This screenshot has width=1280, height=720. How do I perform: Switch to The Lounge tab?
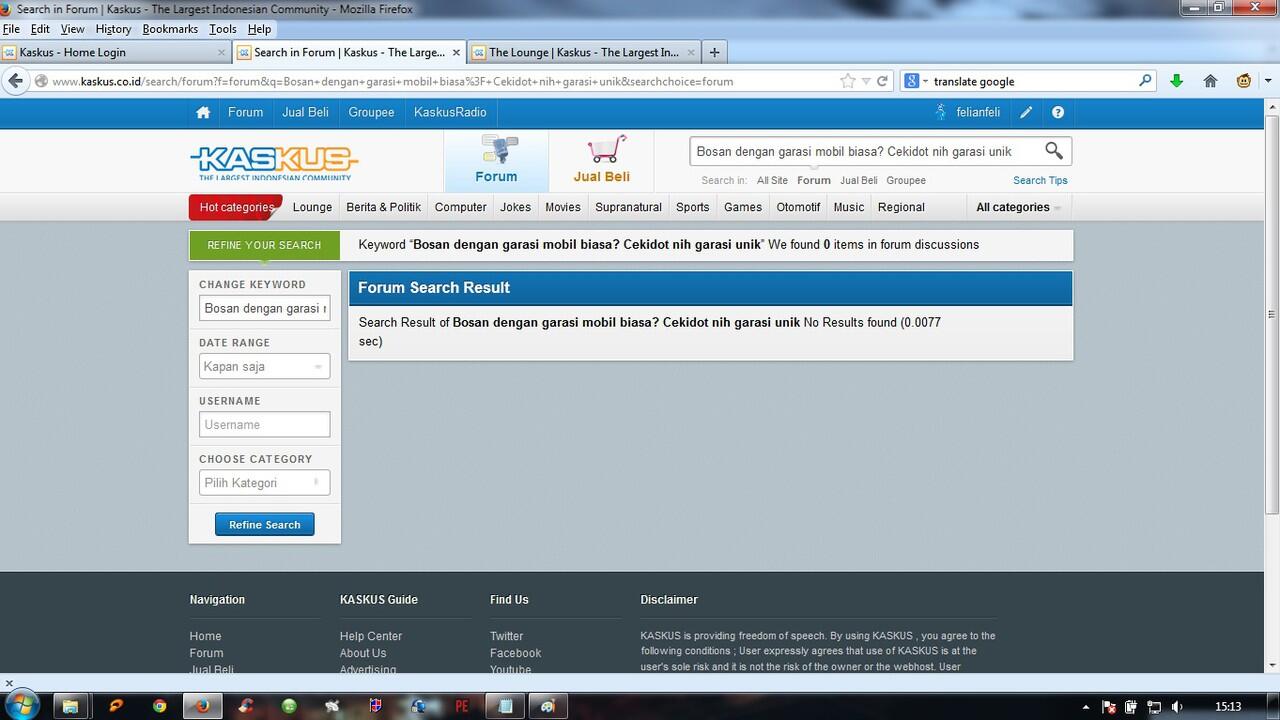(584, 52)
